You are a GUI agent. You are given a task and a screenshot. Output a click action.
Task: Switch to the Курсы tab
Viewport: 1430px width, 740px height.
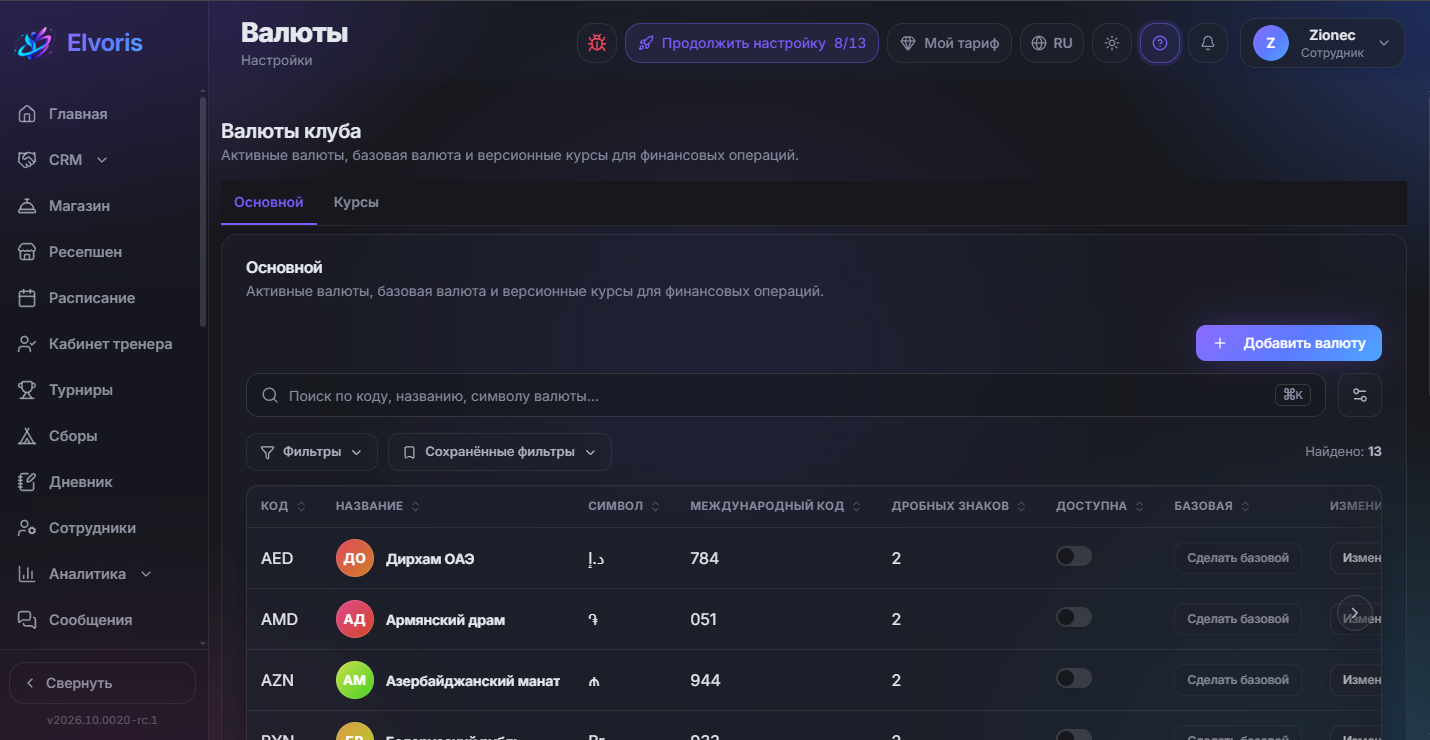tap(356, 202)
